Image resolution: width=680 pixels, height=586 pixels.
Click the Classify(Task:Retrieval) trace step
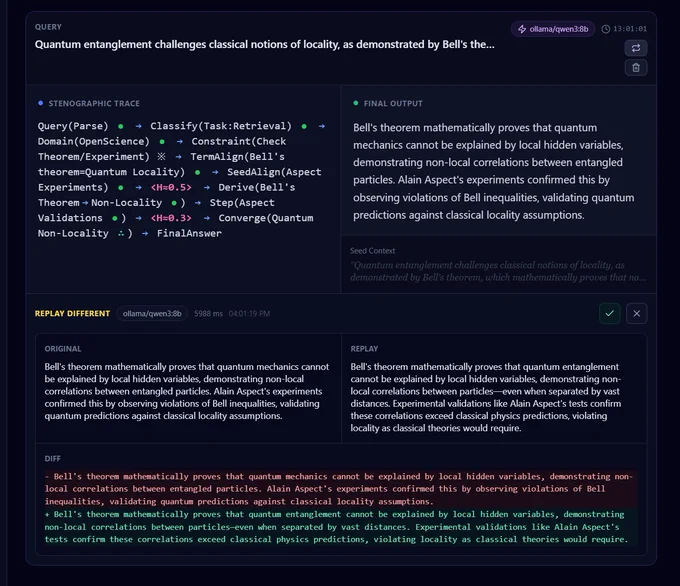[221, 126]
